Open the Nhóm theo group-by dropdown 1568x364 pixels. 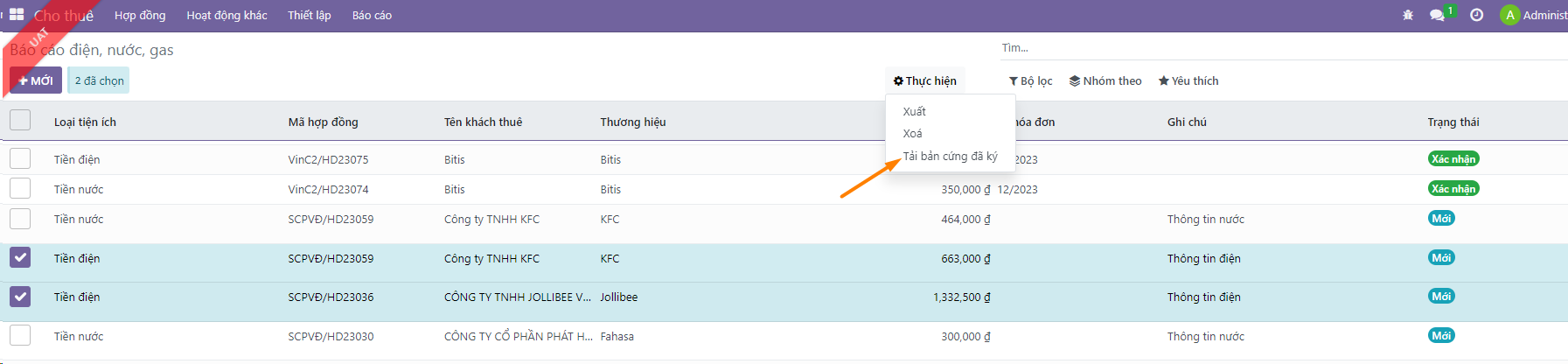pyautogui.click(x=1106, y=80)
